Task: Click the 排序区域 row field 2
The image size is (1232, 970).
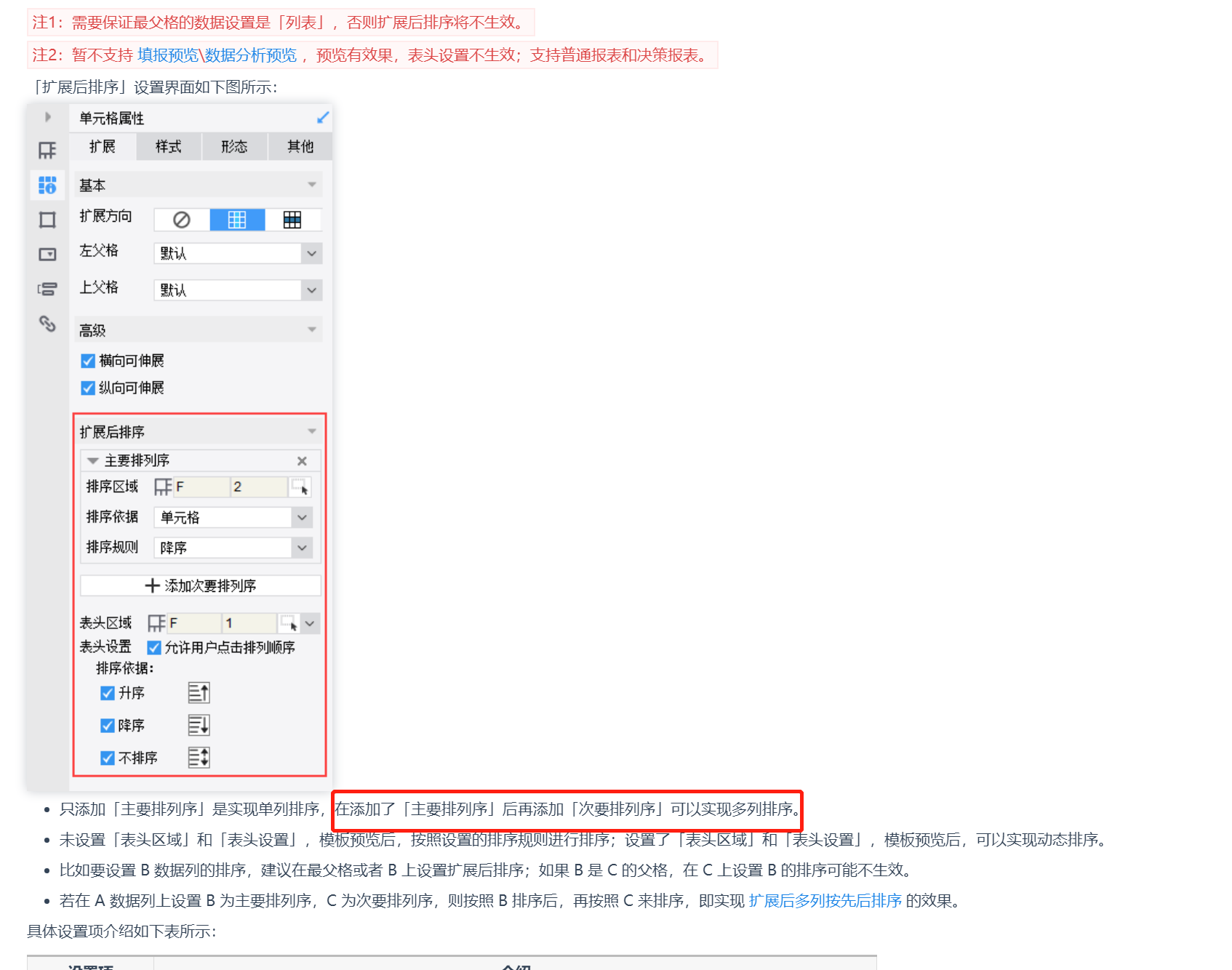Action: (x=259, y=487)
